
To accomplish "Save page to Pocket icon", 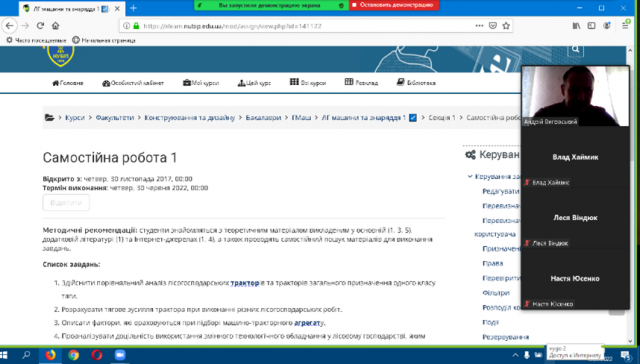I will 493,26.
